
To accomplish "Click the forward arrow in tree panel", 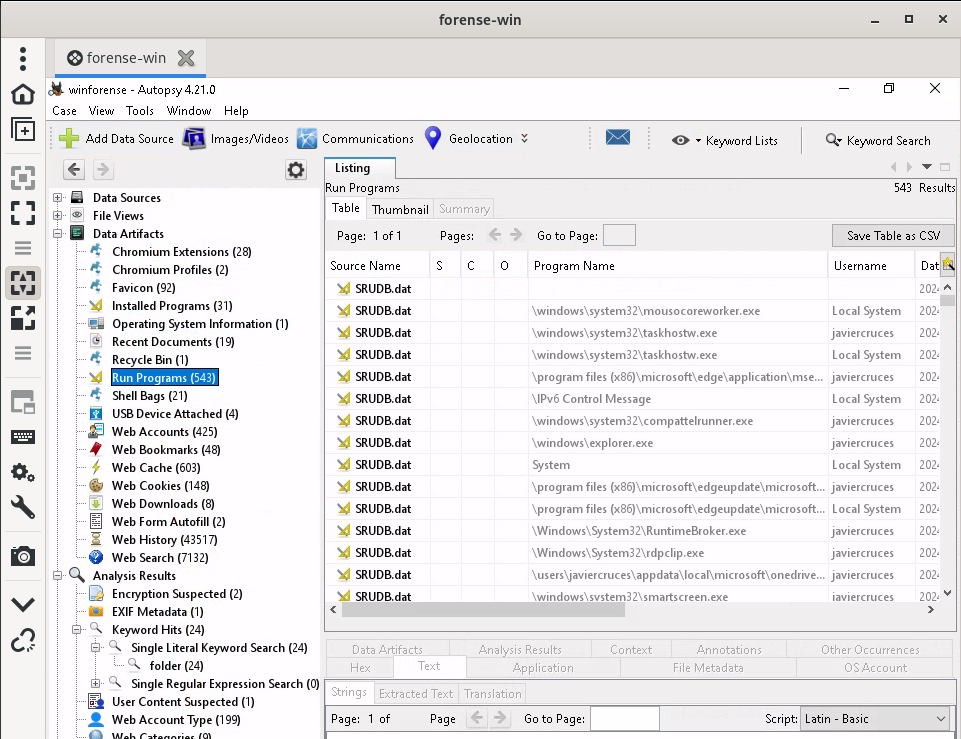I will 103,170.
